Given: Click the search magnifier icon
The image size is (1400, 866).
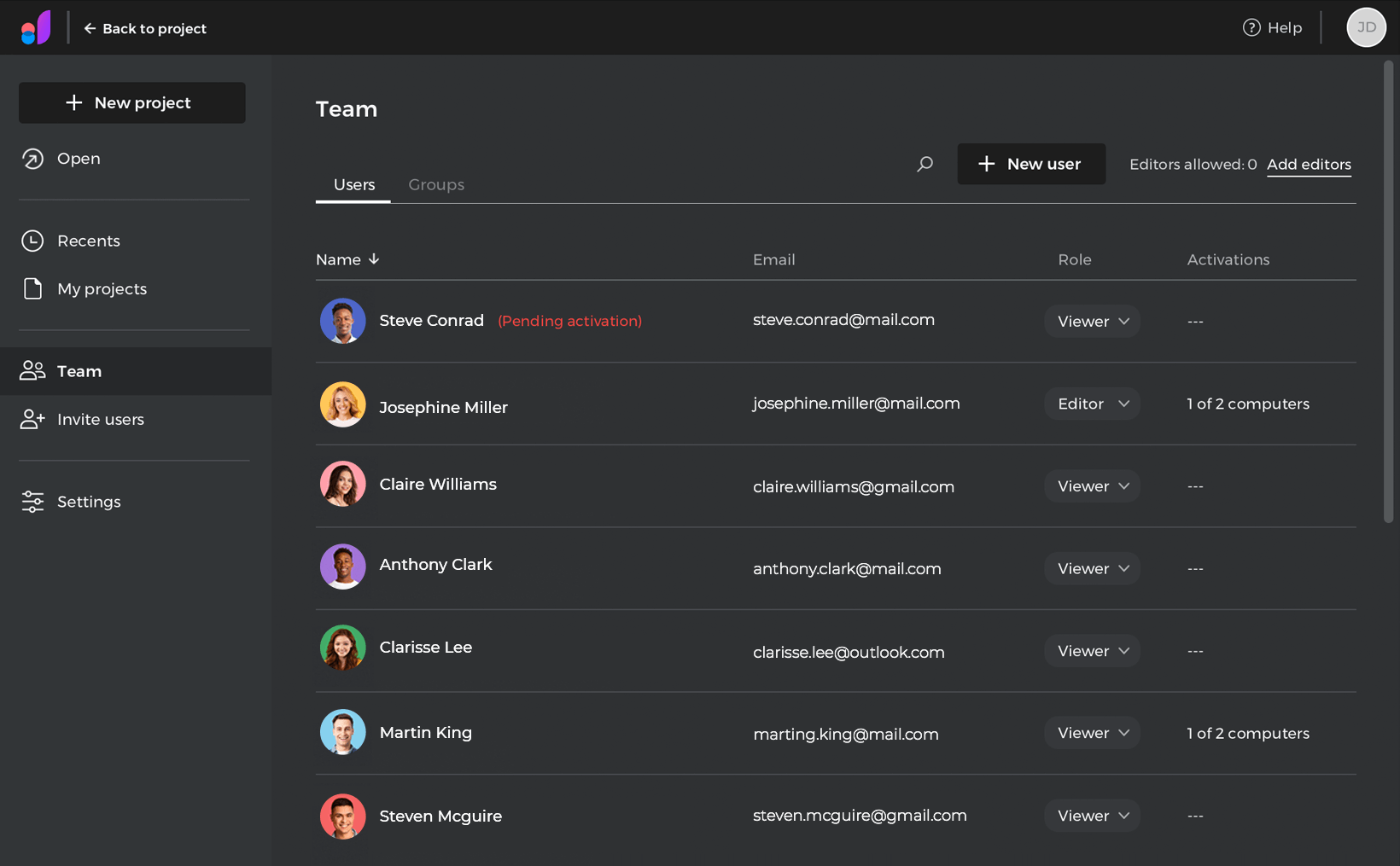Looking at the screenshot, I should [925, 164].
